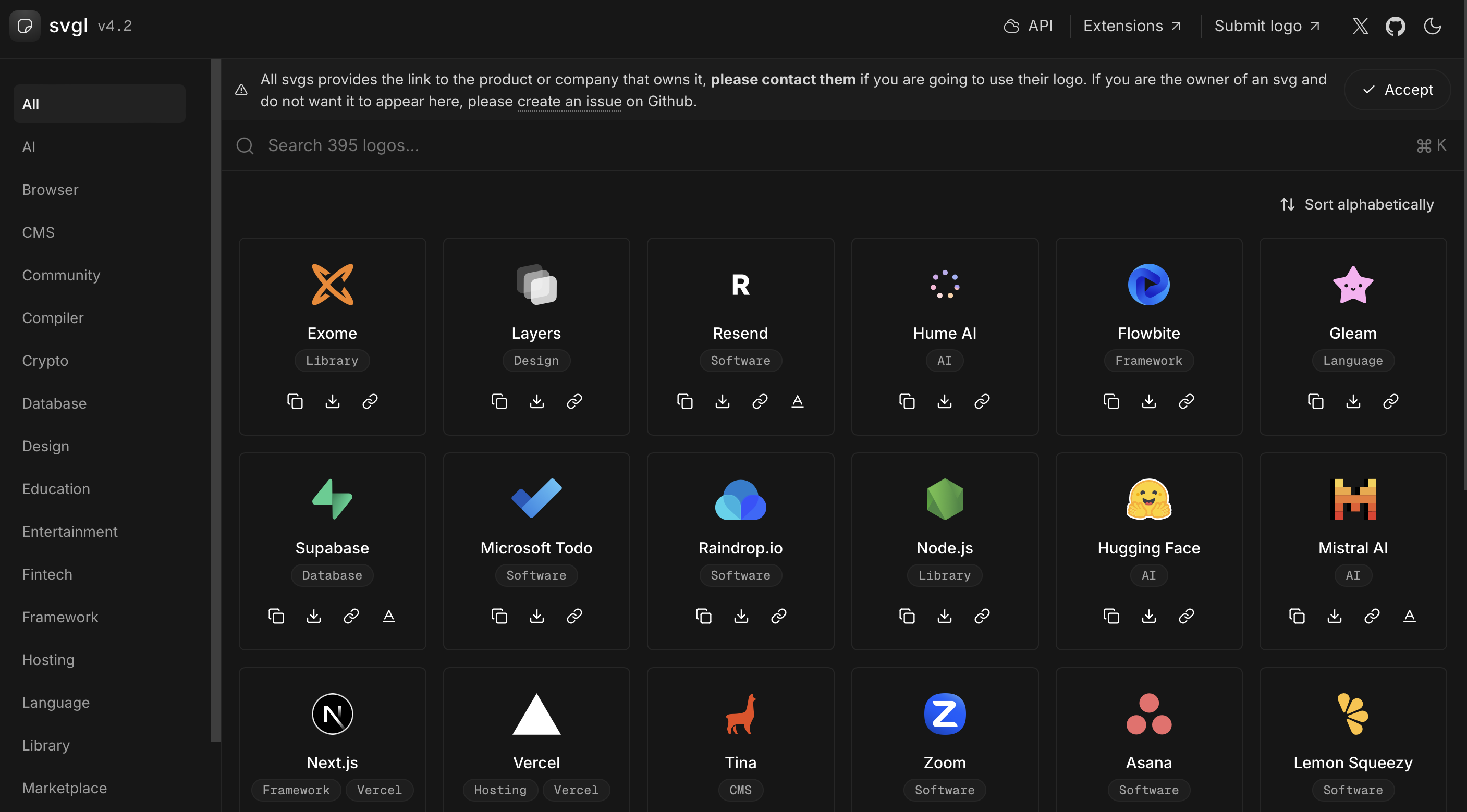Select the Crypto category
The width and height of the screenshot is (1467, 812).
click(100, 361)
